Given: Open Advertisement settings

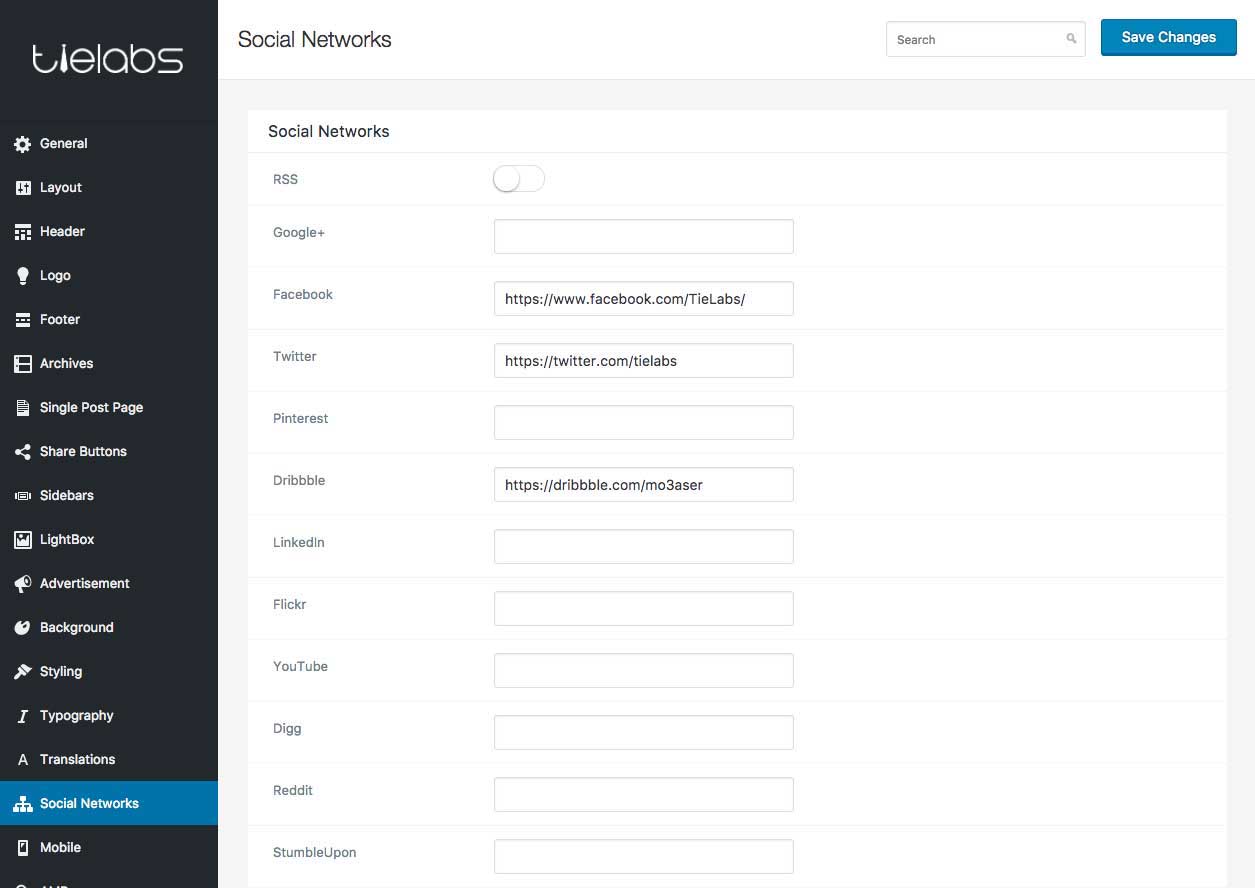Looking at the screenshot, I should (108, 584).
